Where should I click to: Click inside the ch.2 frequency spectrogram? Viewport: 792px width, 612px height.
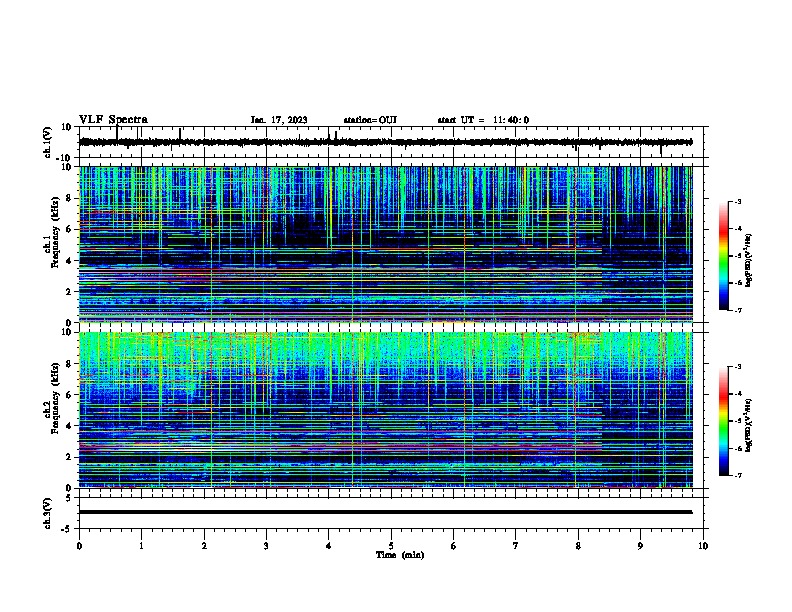coord(386,410)
